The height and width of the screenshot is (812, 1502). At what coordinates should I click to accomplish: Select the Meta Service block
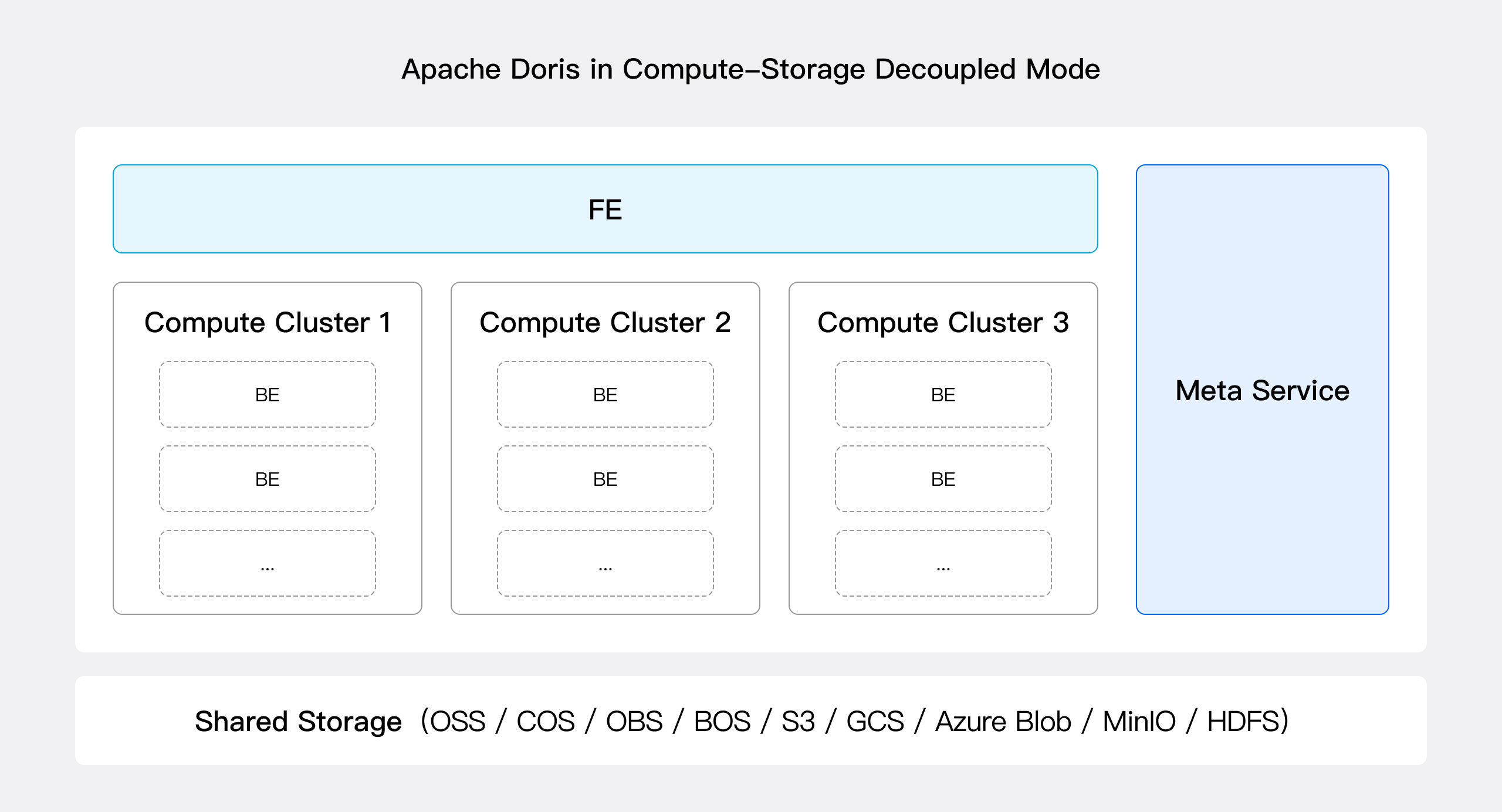pos(1262,390)
